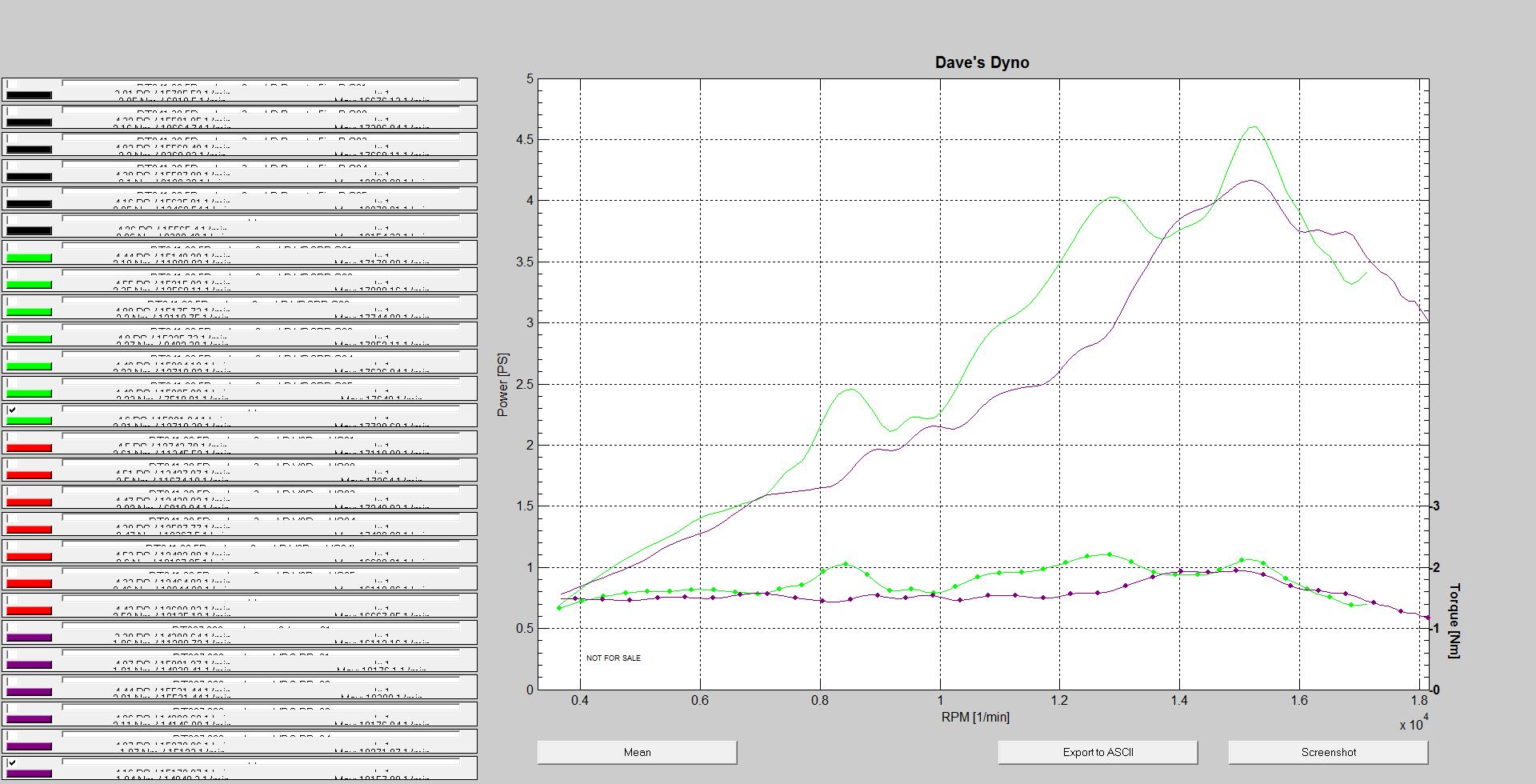
Task: Click the Mean button
Action: pyautogui.click(x=637, y=752)
